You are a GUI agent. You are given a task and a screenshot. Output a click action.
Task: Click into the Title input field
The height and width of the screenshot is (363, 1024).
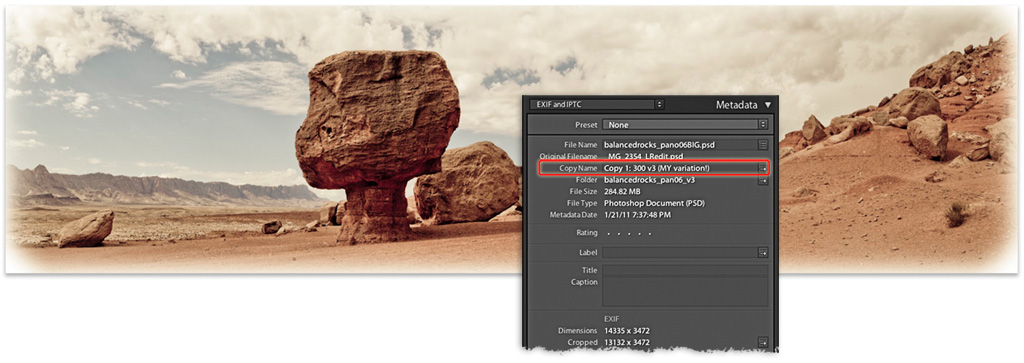(685, 270)
